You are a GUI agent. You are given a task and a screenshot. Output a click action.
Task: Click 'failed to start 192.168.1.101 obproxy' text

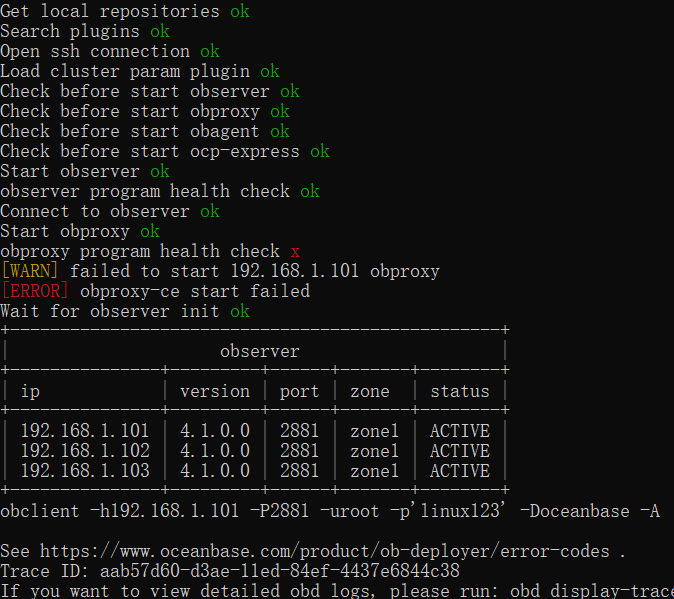pyautogui.click(x=254, y=271)
